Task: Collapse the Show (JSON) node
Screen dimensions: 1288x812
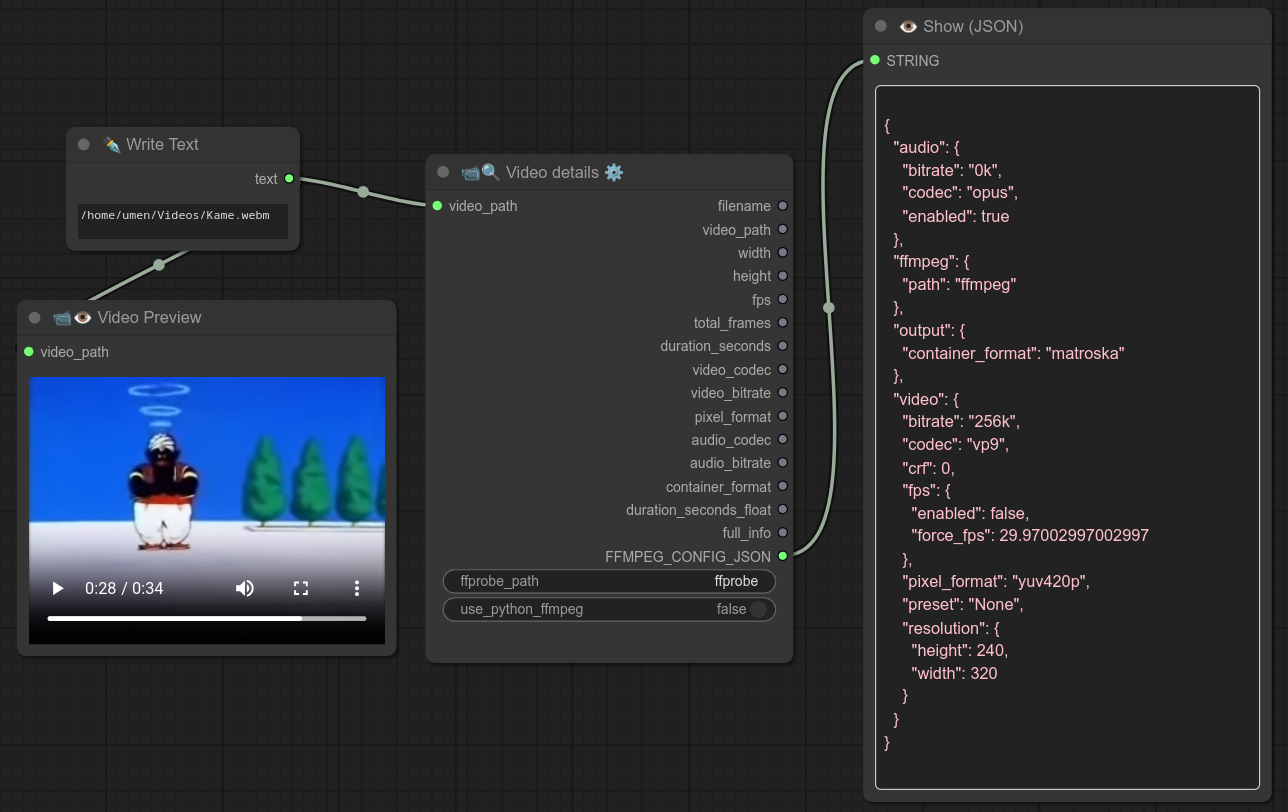Action: 880,27
